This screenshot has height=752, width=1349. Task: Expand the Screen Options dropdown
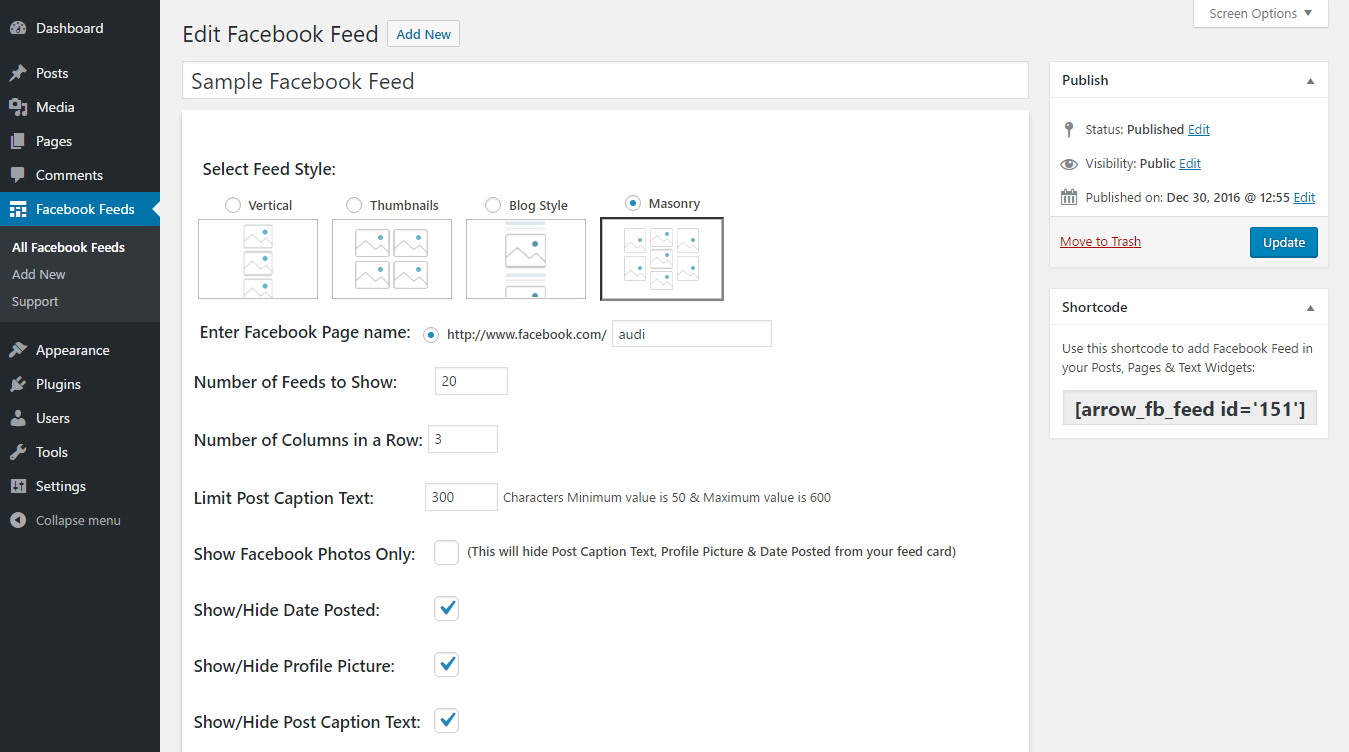(1260, 14)
